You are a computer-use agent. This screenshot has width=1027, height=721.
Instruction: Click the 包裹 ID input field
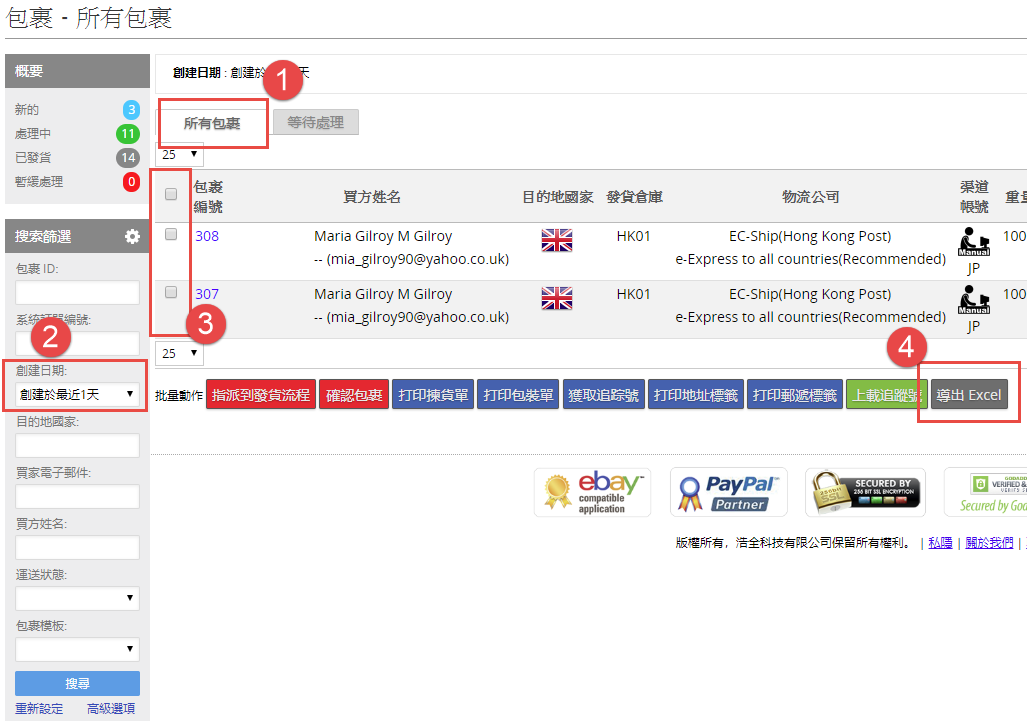(x=77, y=292)
